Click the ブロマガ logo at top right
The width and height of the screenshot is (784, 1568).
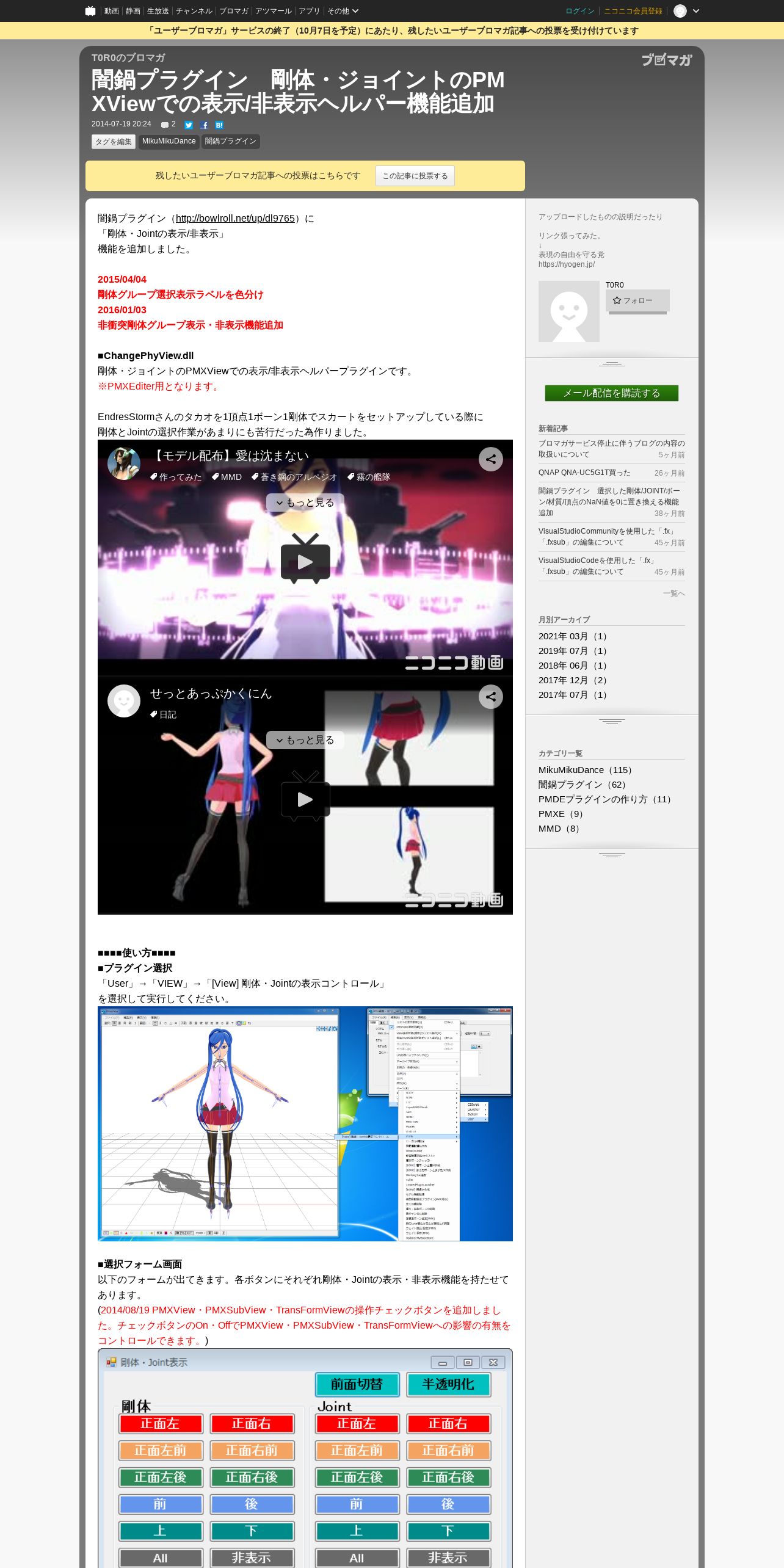667,60
